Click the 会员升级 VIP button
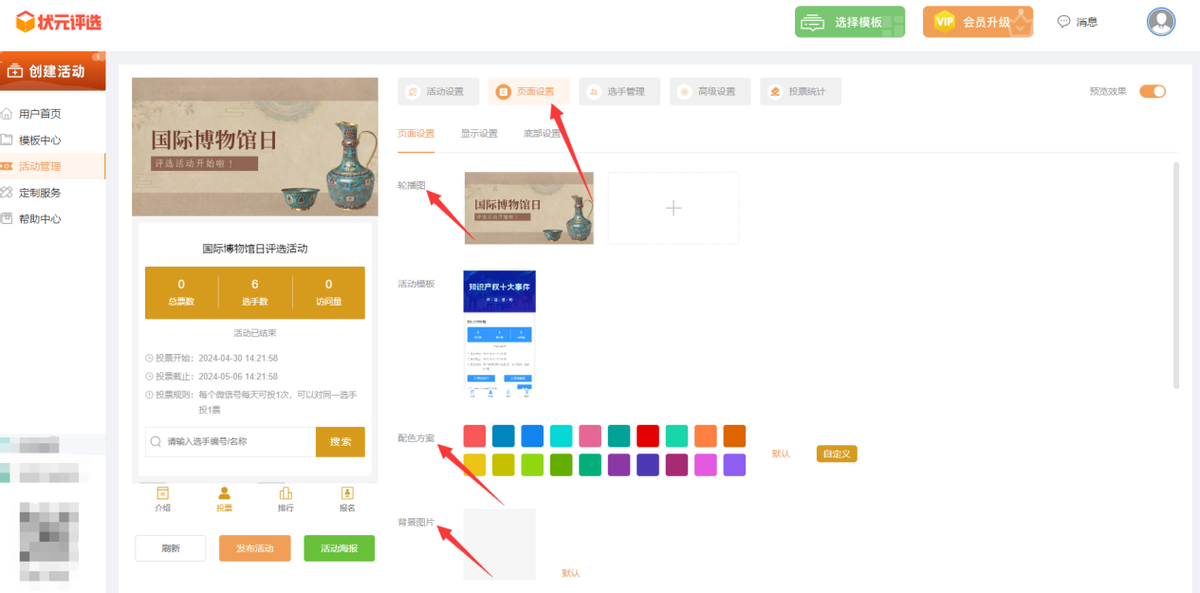 coord(976,22)
